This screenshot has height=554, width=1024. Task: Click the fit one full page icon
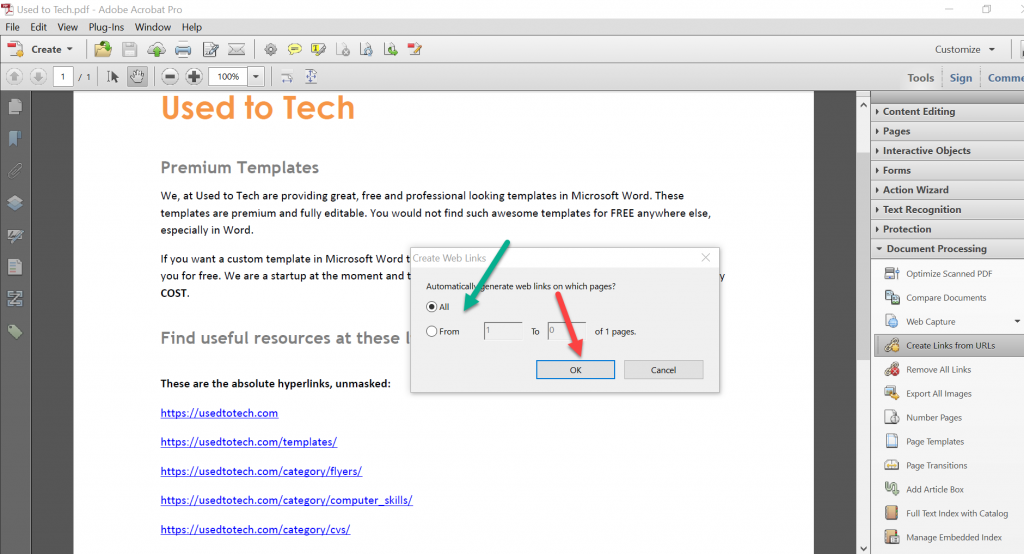(x=311, y=76)
